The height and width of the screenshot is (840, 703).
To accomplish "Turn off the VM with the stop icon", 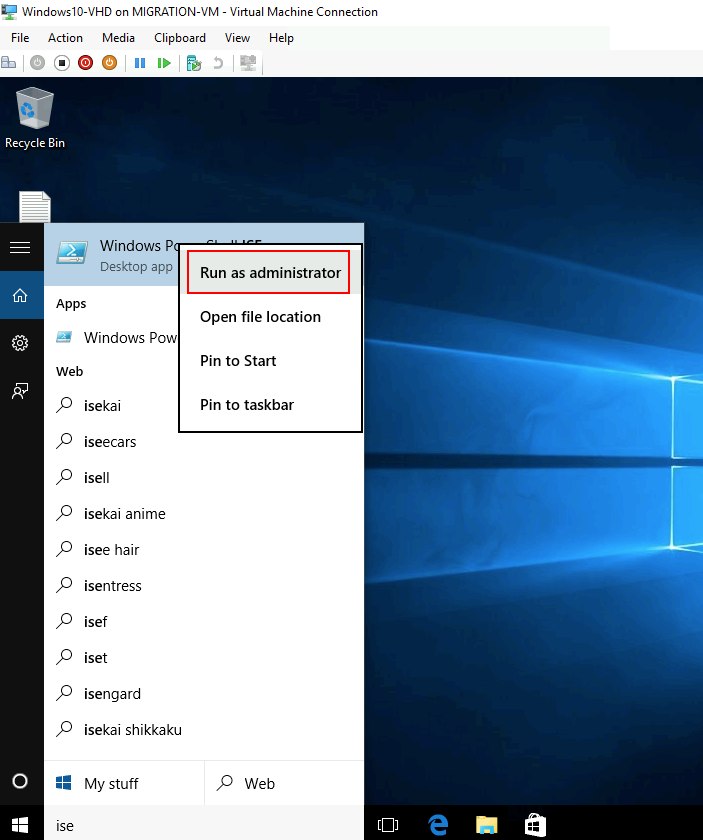I will (62, 63).
